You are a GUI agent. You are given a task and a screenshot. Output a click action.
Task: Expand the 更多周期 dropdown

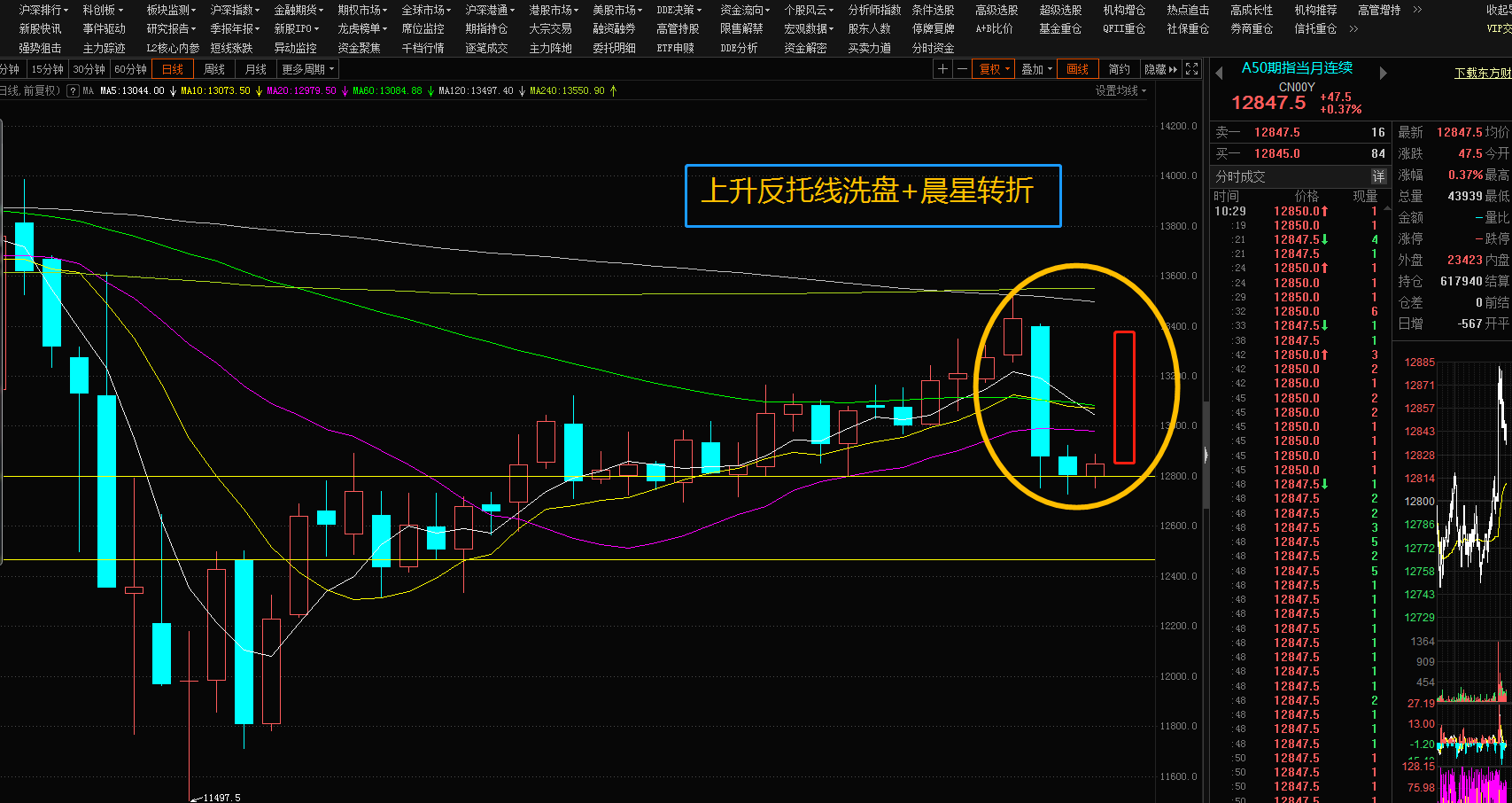[308, 69]
